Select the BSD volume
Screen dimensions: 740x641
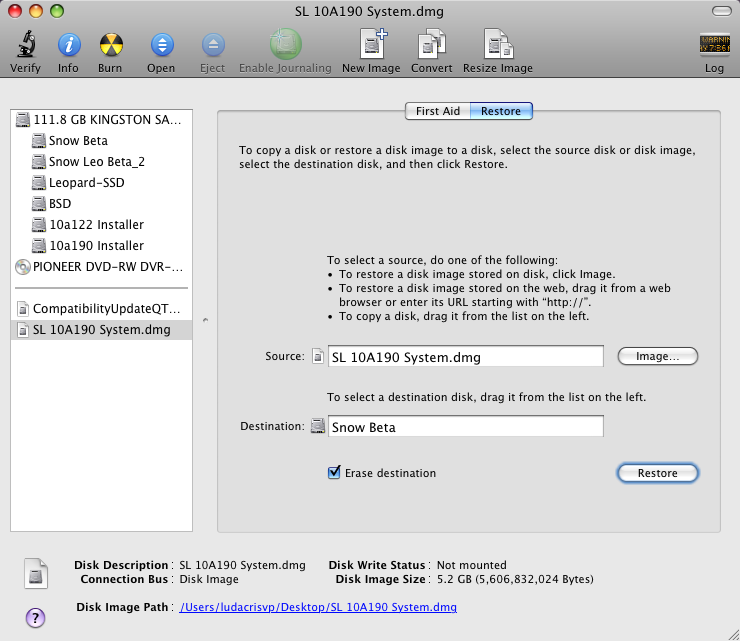coord(101,204)
